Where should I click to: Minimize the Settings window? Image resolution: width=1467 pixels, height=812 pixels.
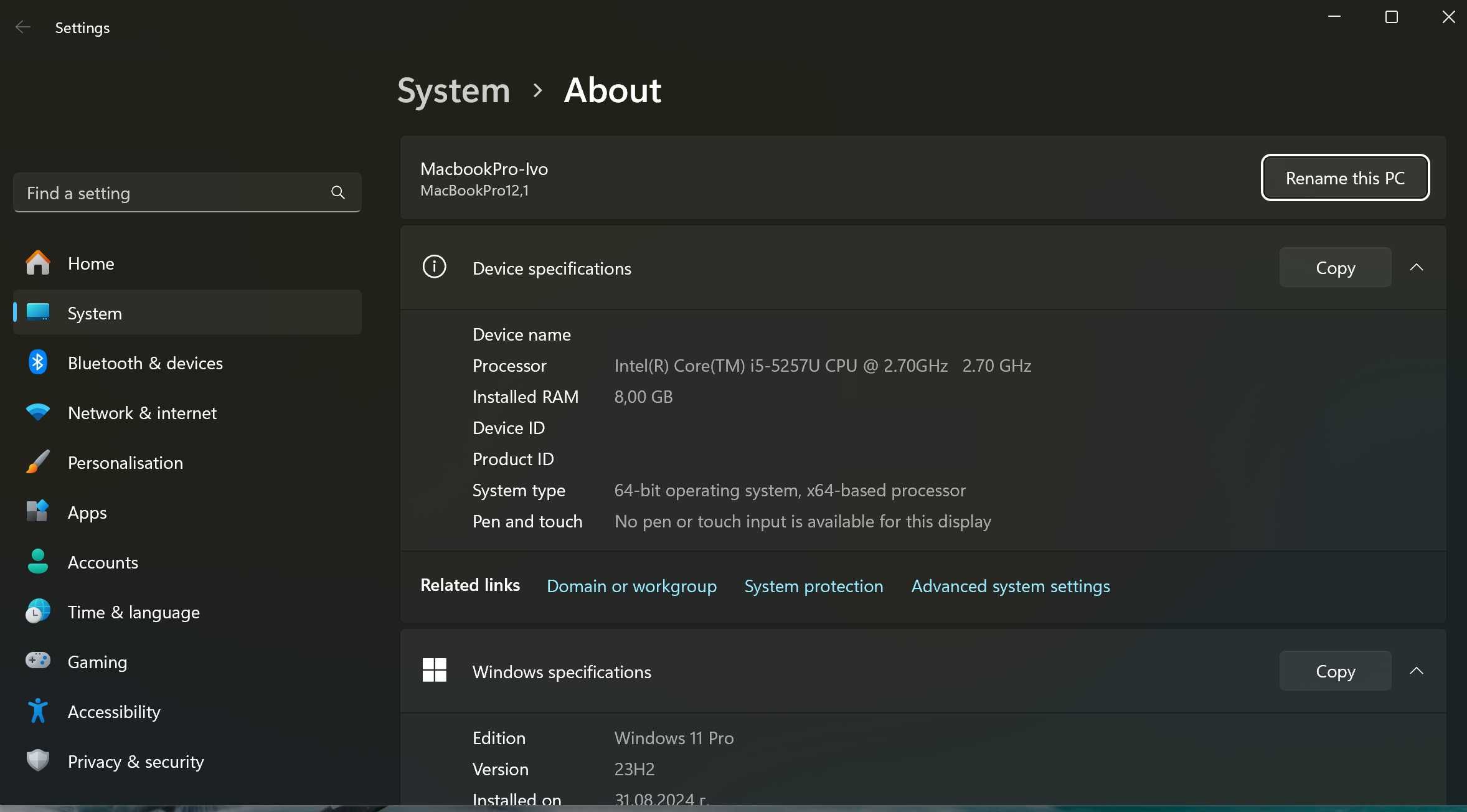click(1334, 17)
